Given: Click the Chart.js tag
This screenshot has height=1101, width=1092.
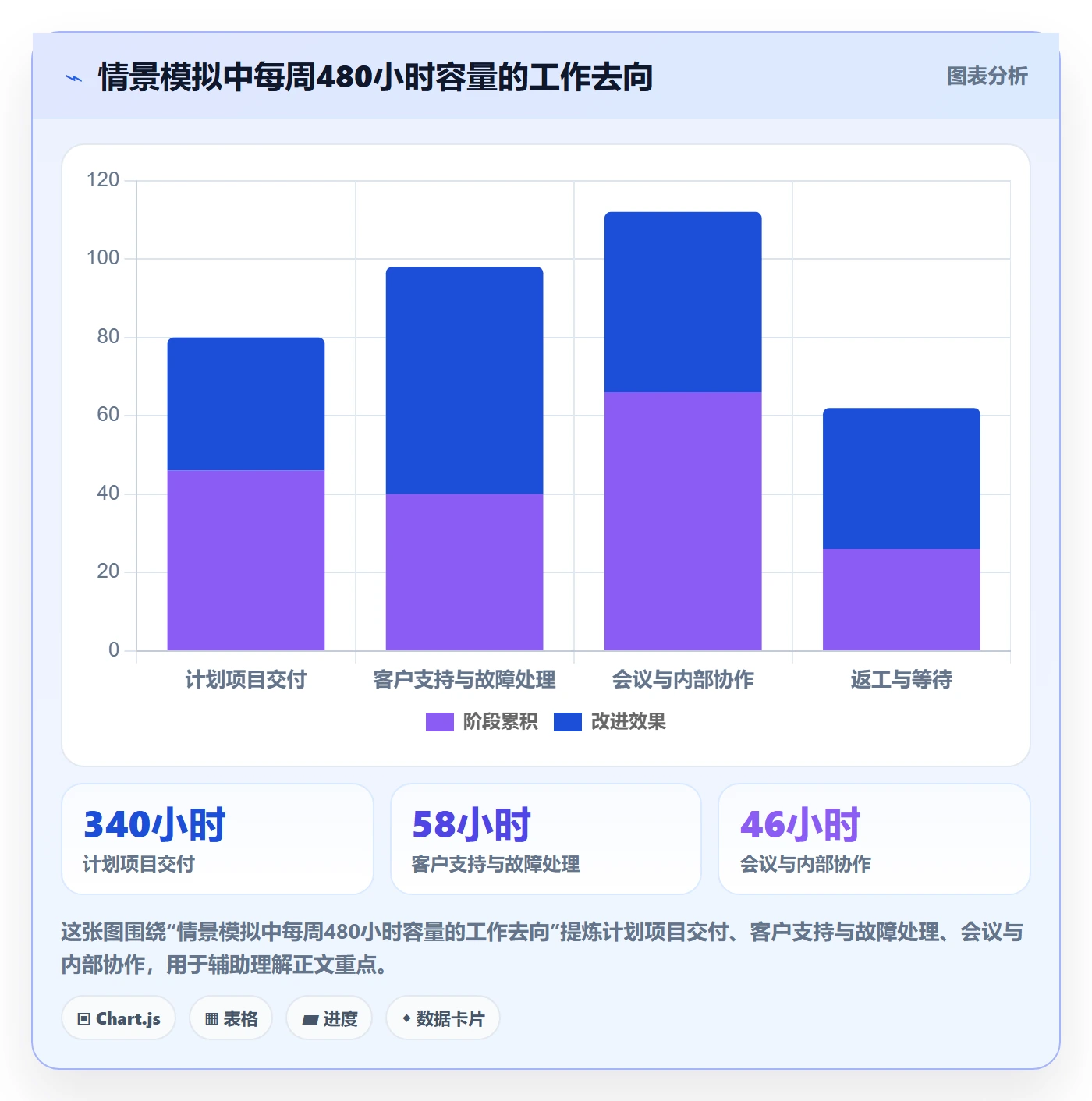Looking at the screenshot, I should pos(119,1018).
